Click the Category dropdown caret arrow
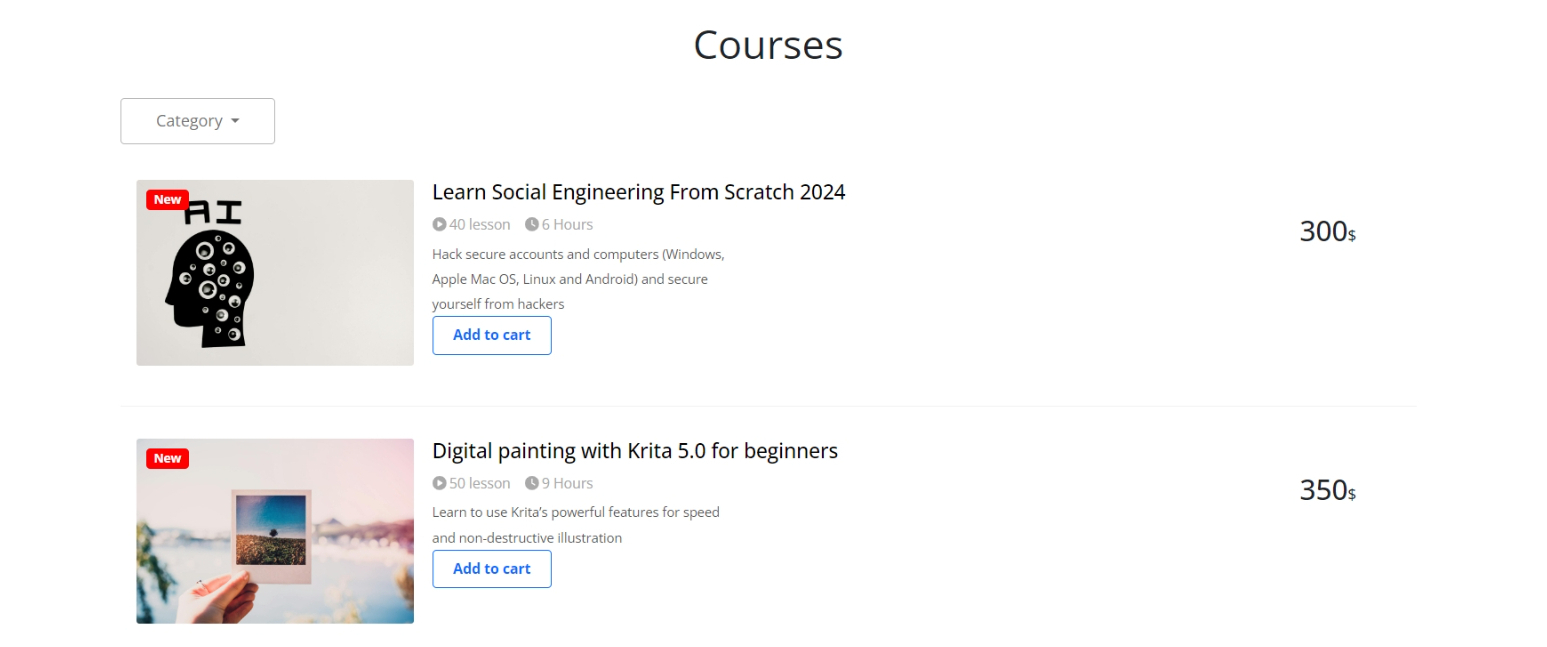 pyautogui.click(x=235, y=121)
